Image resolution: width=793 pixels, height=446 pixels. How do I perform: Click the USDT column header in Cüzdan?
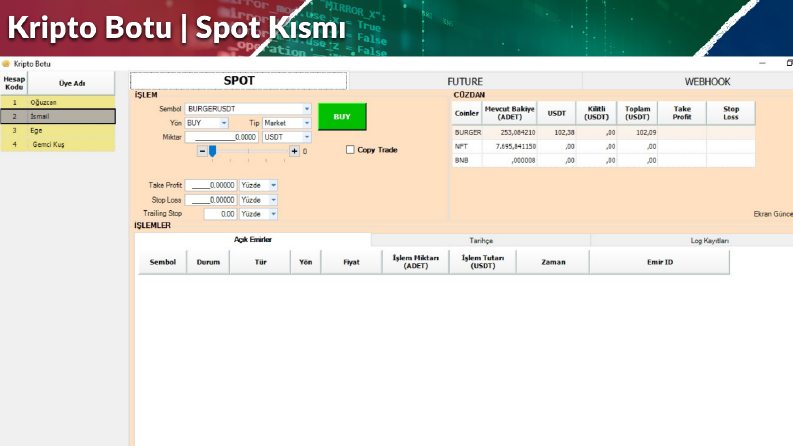click(556, 113)
